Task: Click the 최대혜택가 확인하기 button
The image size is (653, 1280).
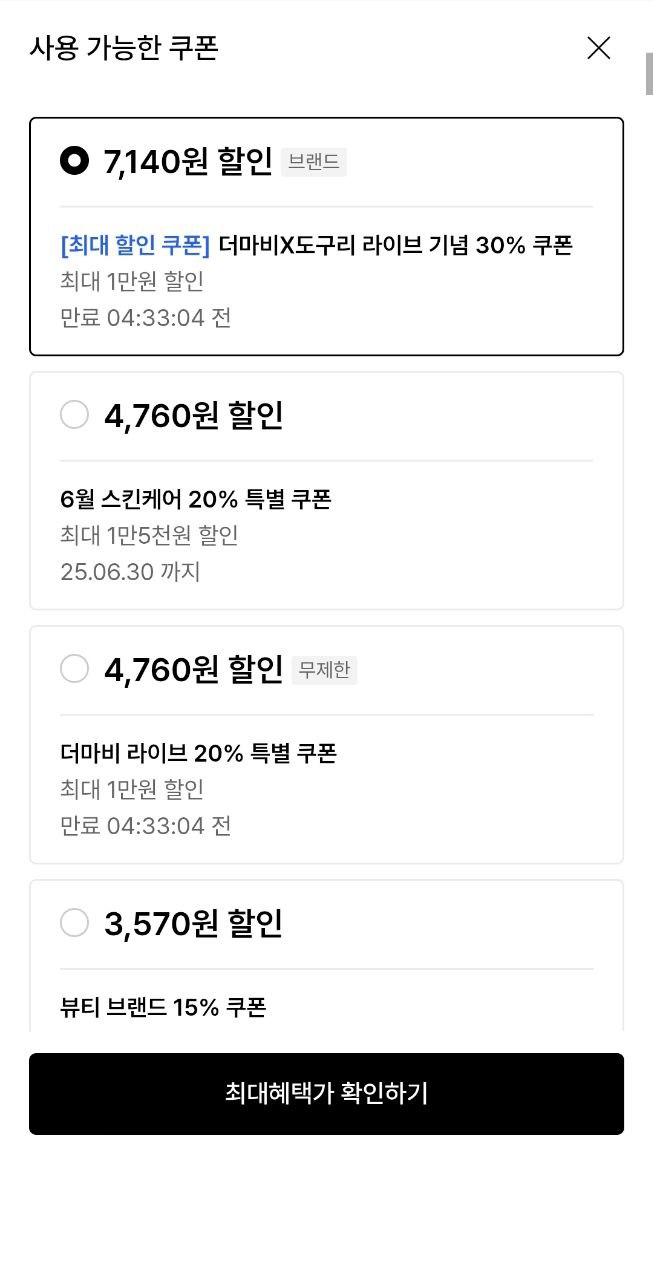Action: pyautogui.click(x=326, y=1093)
